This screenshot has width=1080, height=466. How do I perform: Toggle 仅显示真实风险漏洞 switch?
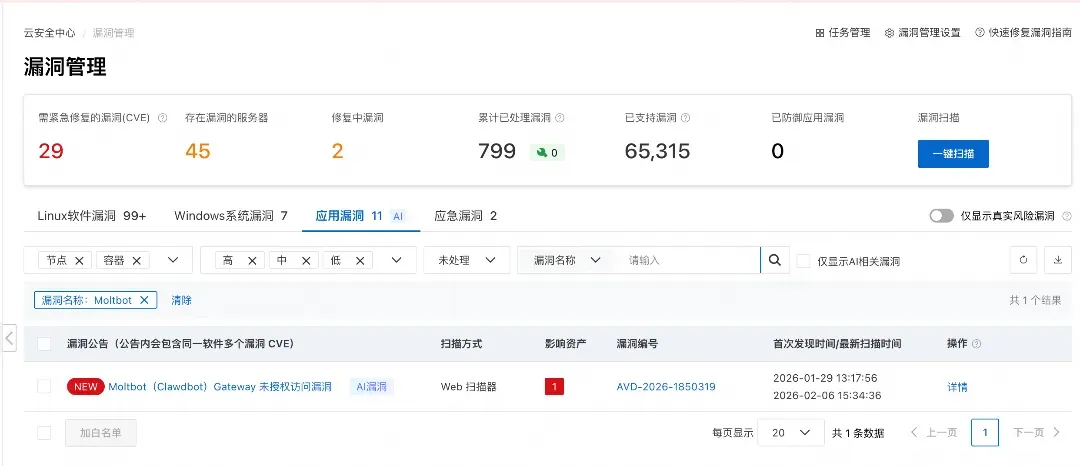942,216
